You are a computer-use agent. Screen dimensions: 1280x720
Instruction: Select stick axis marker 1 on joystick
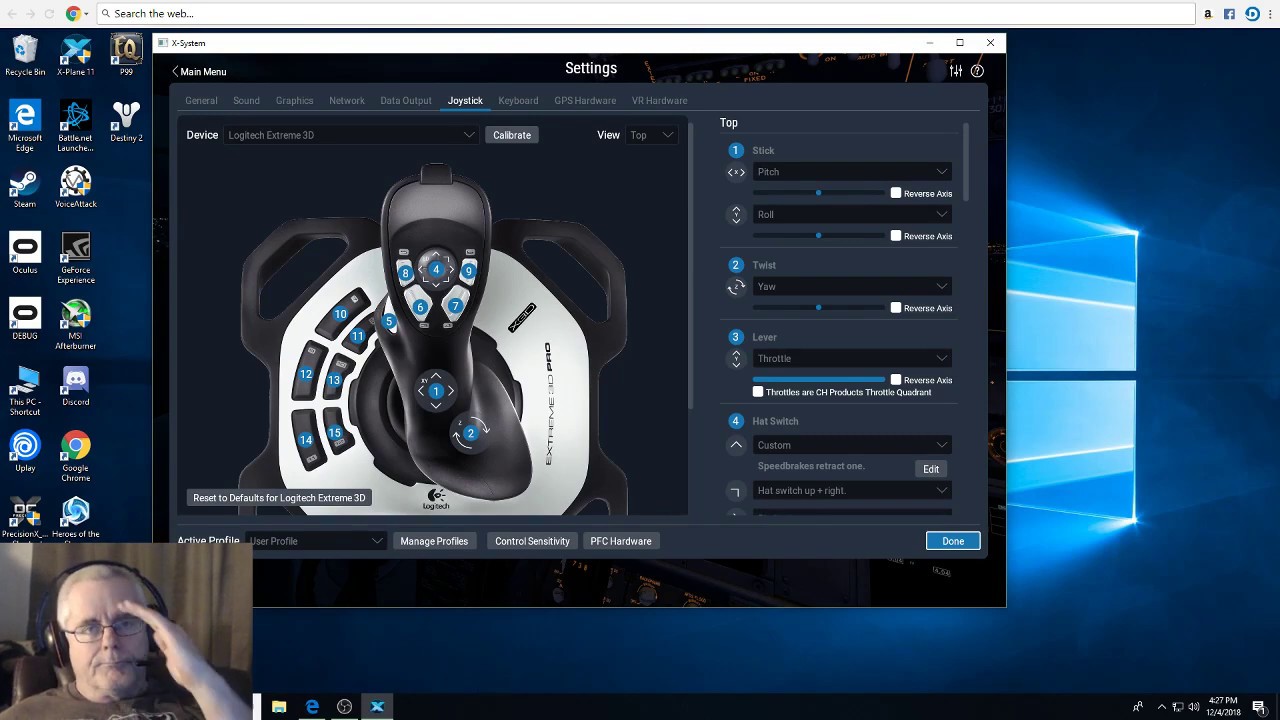[x=436, y=391]
